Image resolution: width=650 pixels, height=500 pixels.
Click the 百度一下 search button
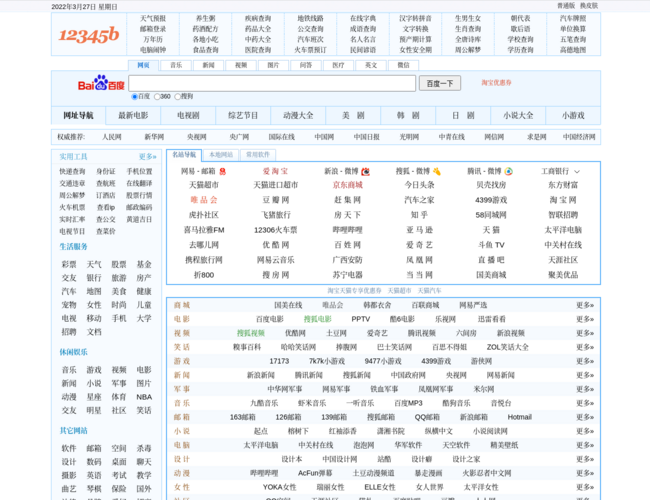coord(439,84)
